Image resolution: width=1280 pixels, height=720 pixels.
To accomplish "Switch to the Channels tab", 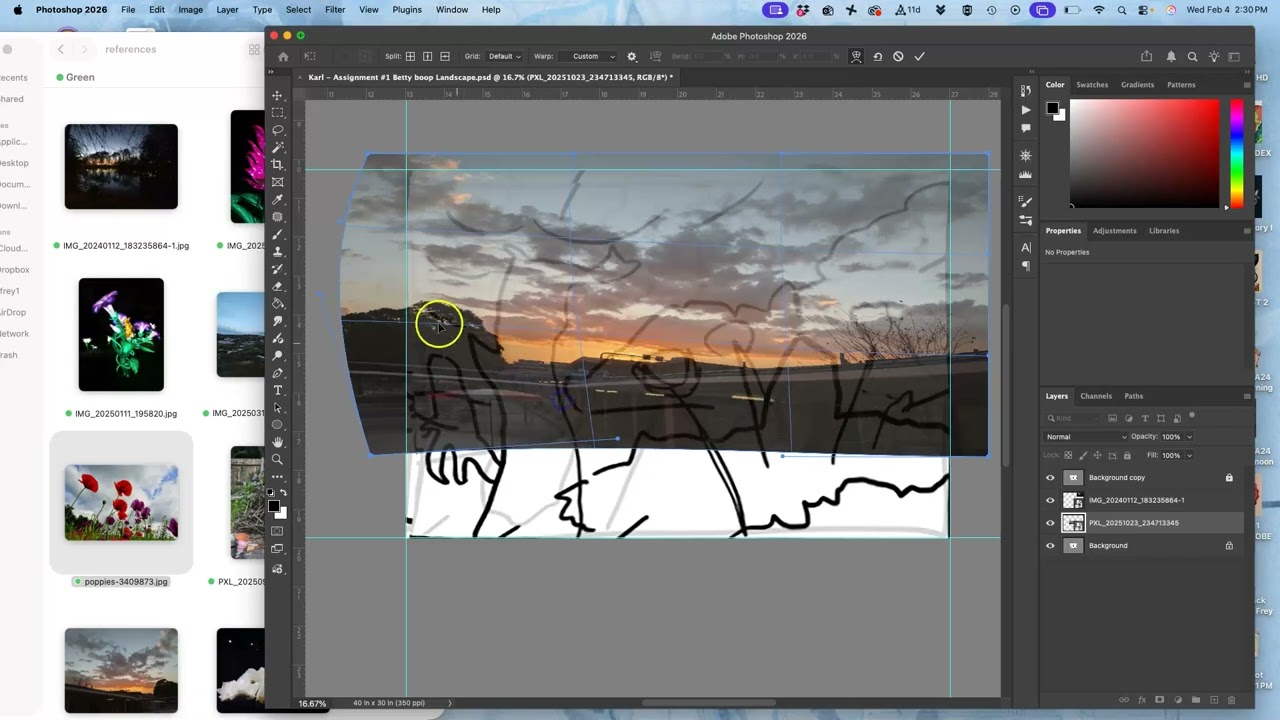I will (1096, 396).
